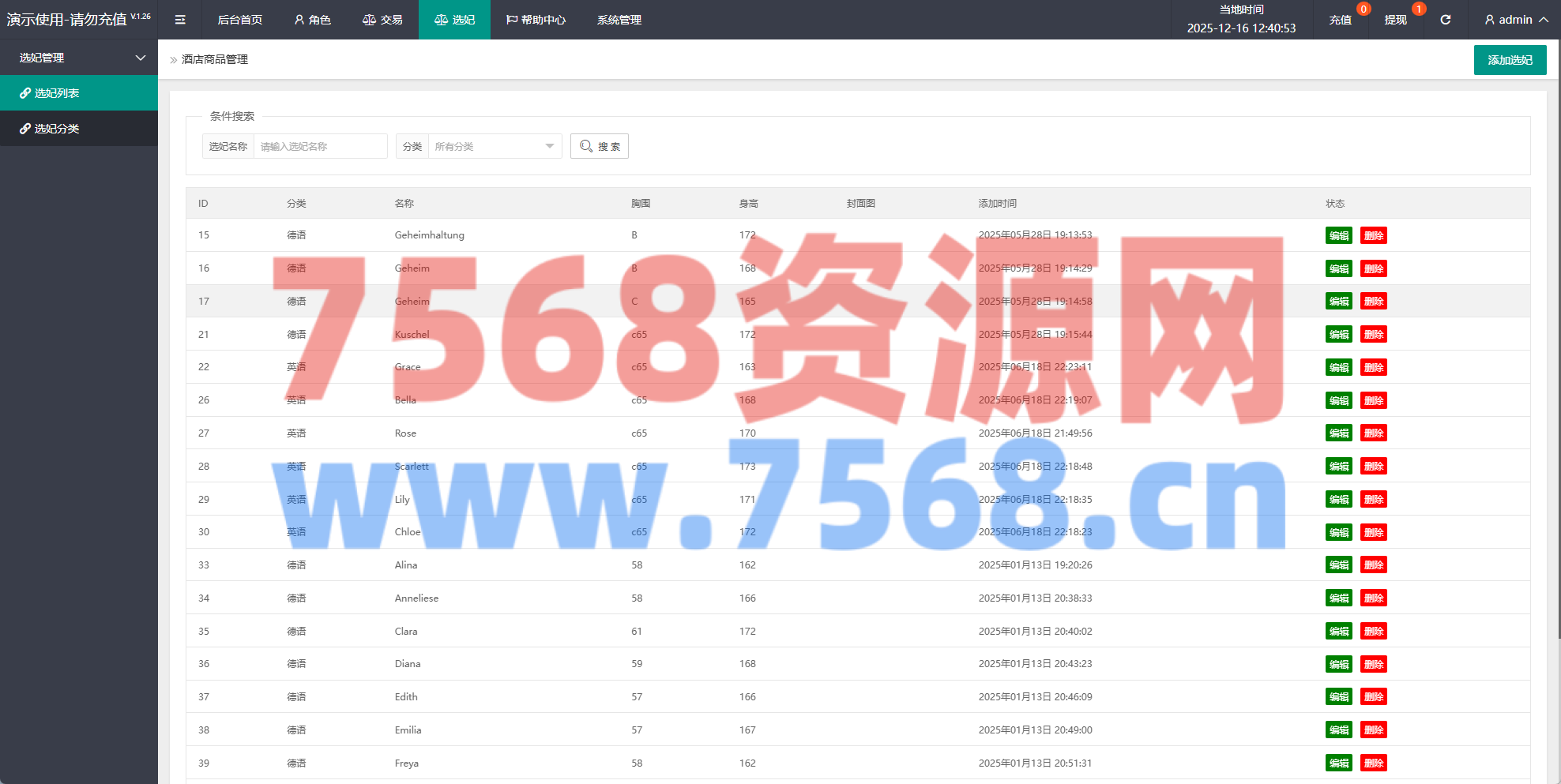The height and width of the screenshot is (784, 1561).
Task: Open the 交易 menu with scales icon
Action: [x=382, y=20]
